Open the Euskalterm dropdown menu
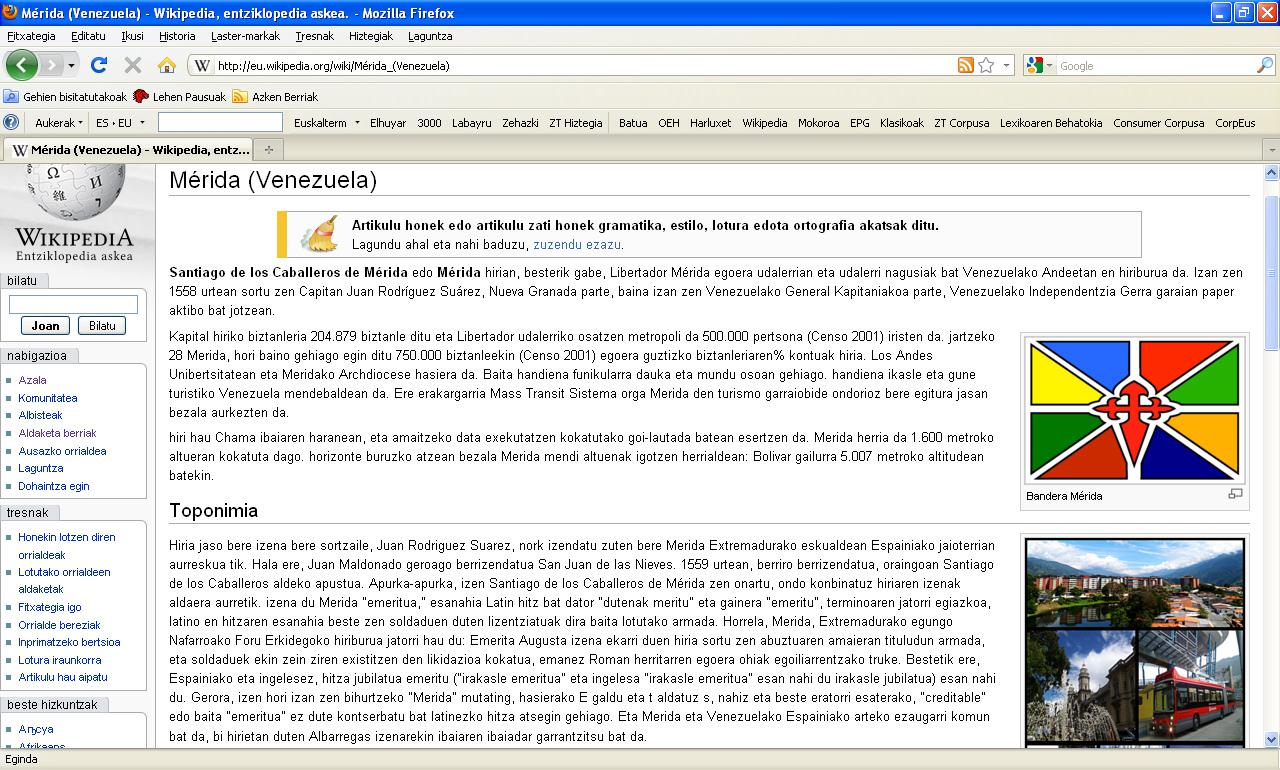 [x=326, y=123]
